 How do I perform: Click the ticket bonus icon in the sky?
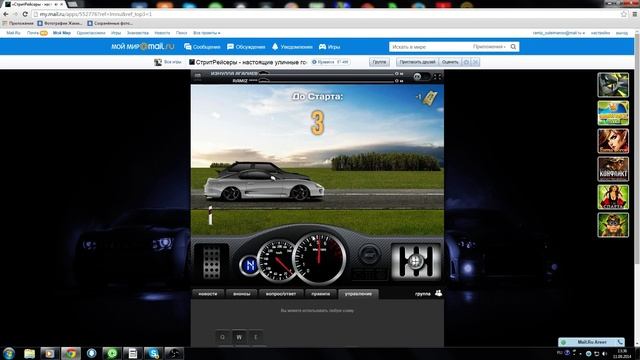tap(430, 98)
